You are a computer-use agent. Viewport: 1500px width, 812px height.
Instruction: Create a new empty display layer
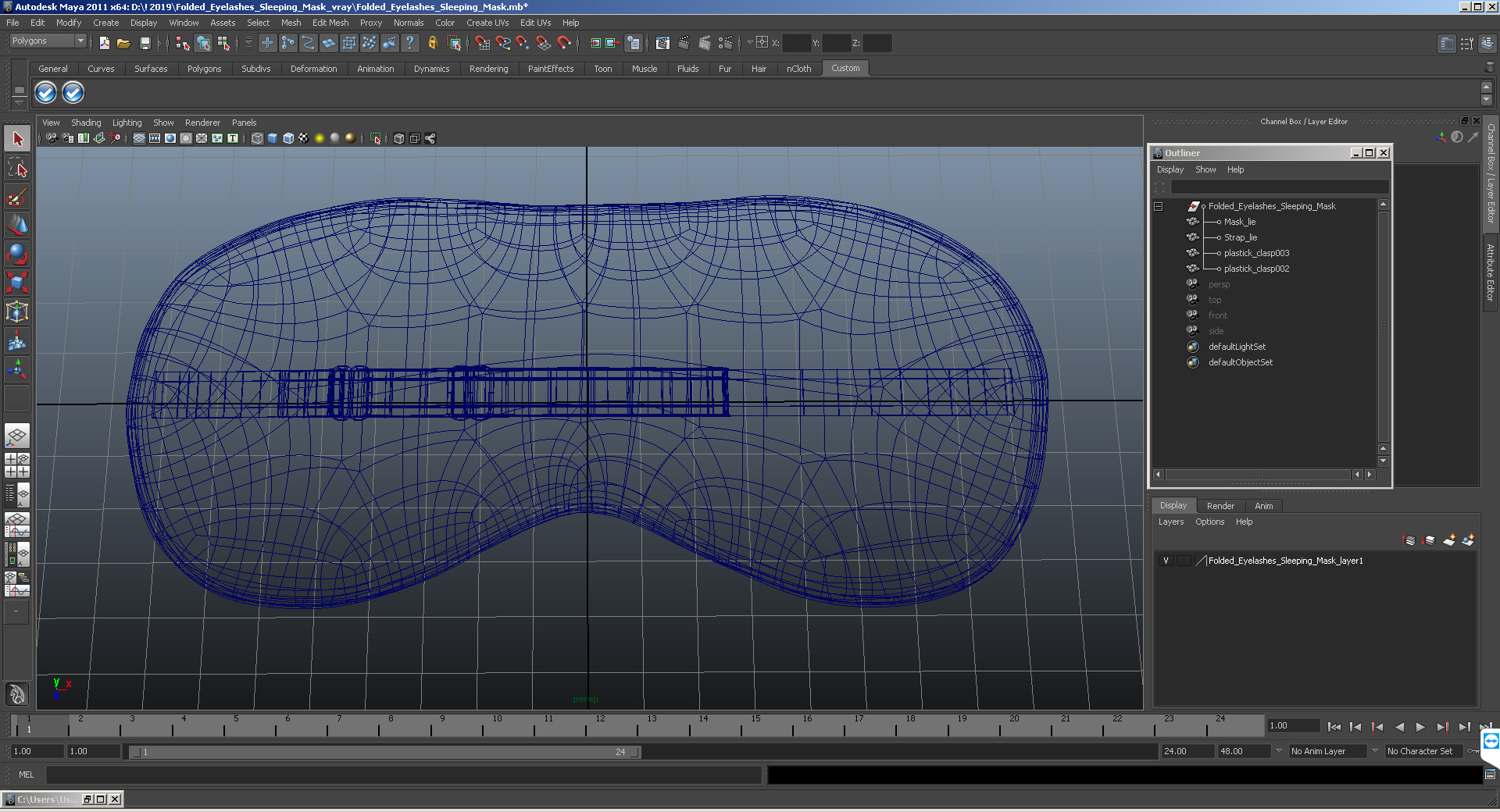coord(1449,540)
